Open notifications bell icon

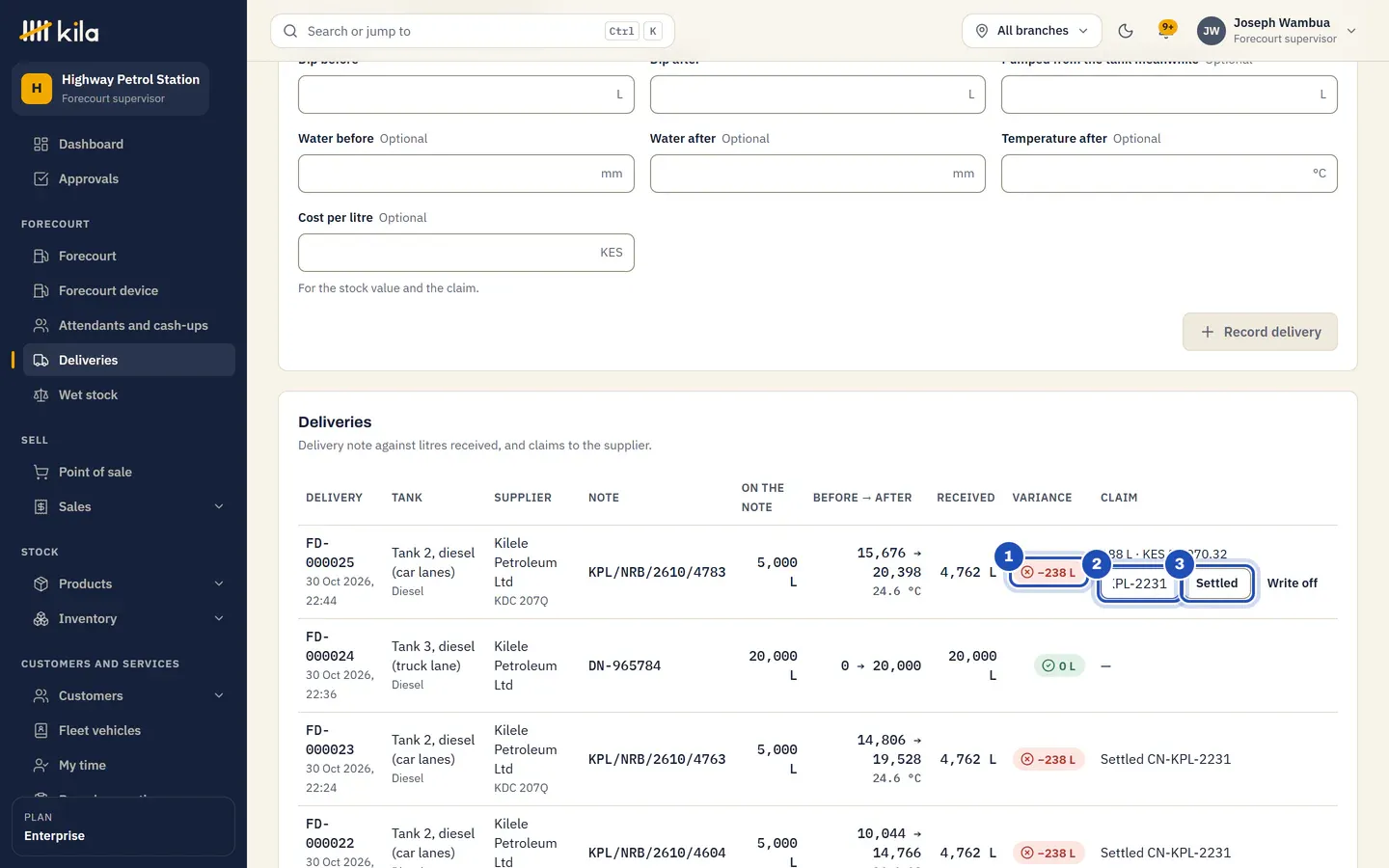point(1166,31)
